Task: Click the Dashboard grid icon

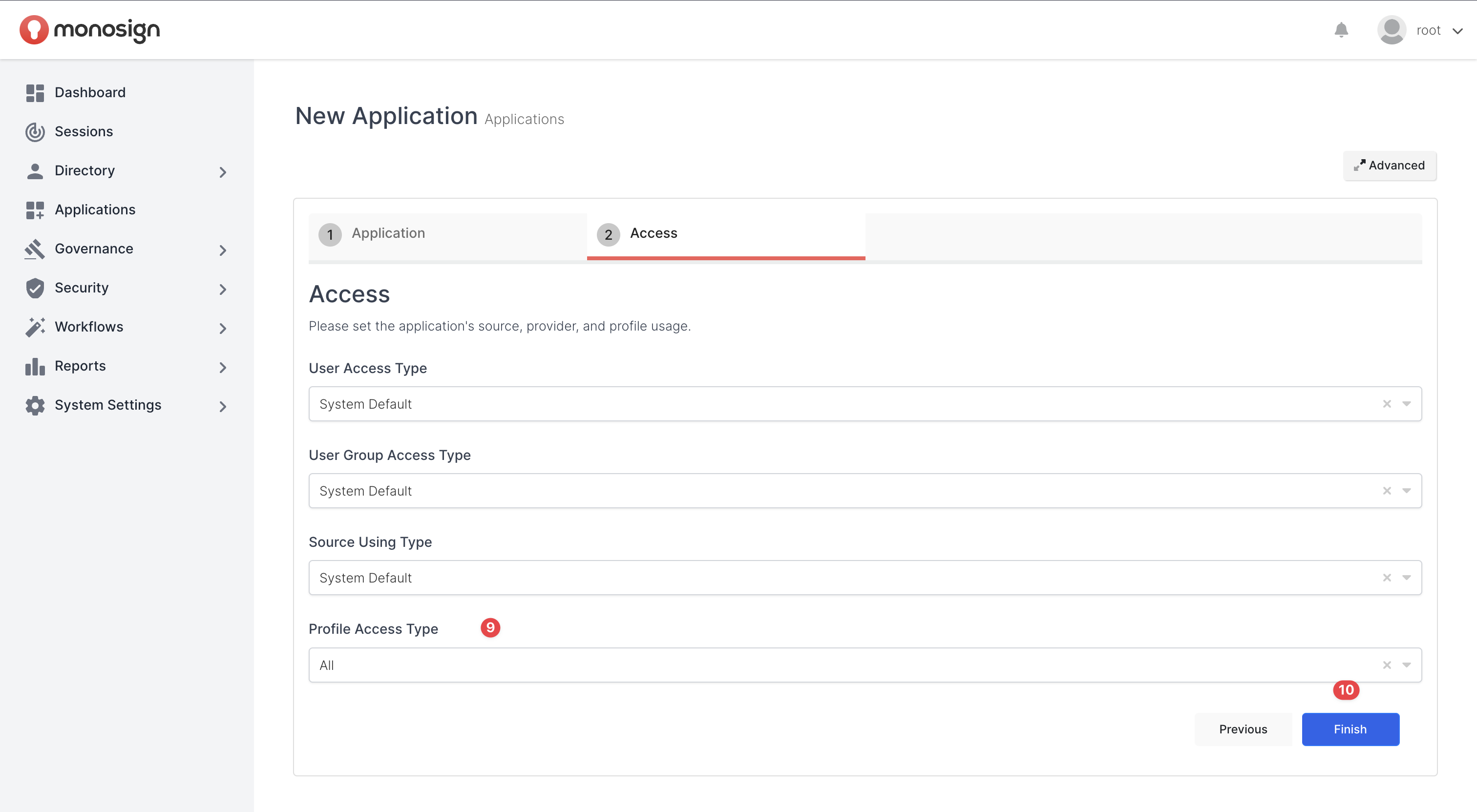Action: coord(35,93)
